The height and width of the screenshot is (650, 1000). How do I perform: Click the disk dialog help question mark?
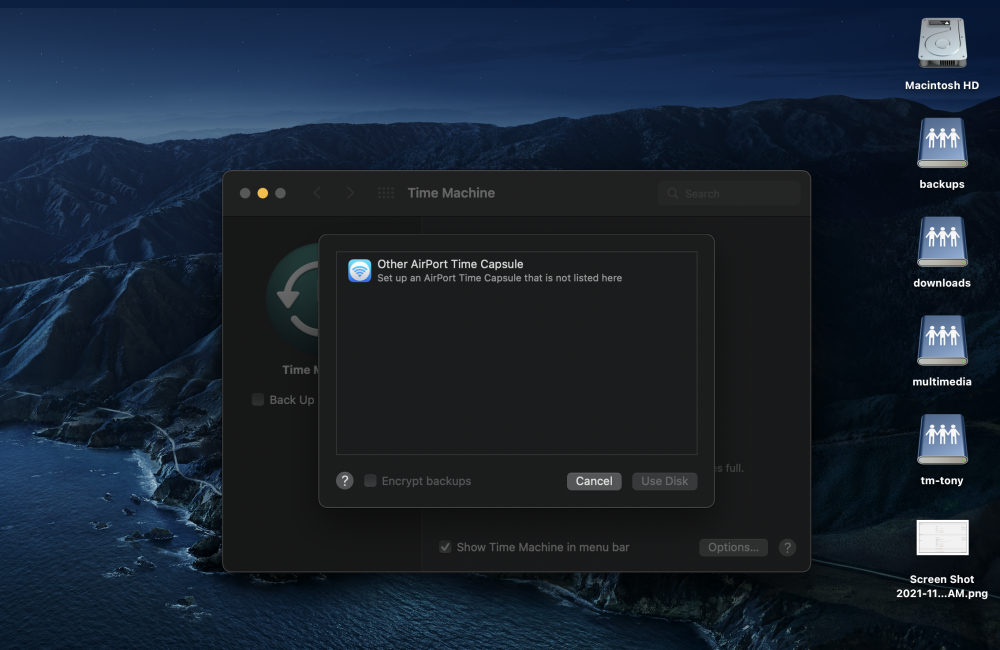coord(344,481)
